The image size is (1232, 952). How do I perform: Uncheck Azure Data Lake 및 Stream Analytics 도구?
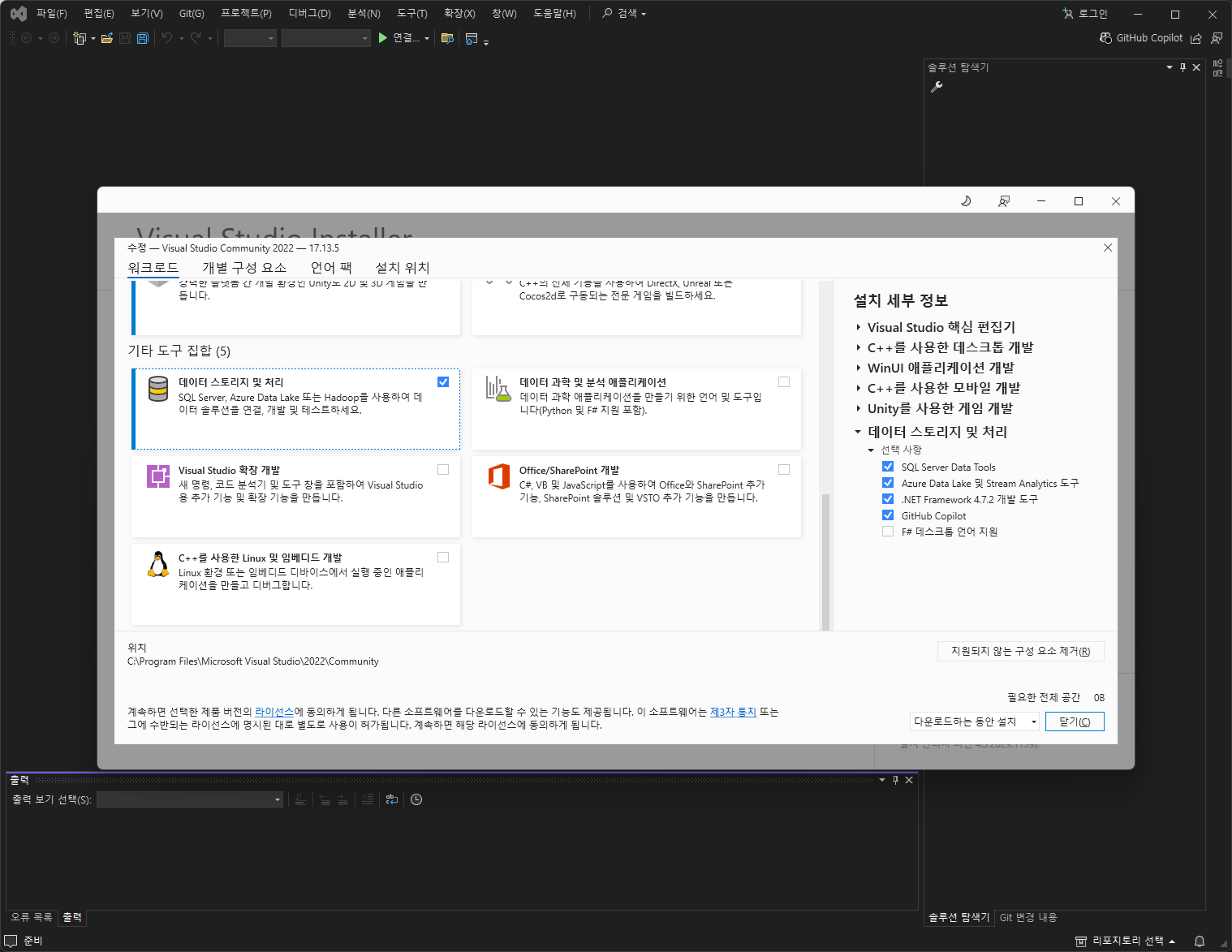tap(888, 483)
